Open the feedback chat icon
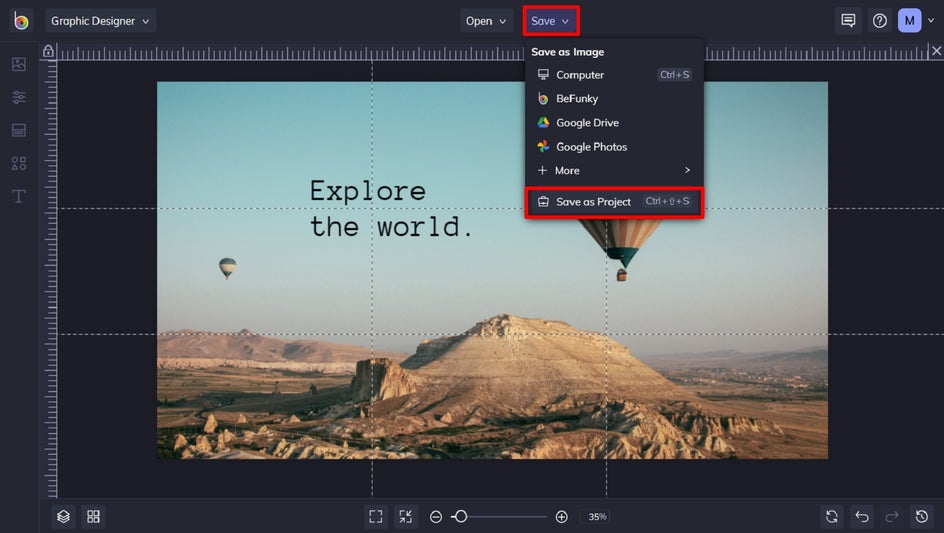Image resolution: width=944 pixels, height=533 pixels. tap(848, 20)
